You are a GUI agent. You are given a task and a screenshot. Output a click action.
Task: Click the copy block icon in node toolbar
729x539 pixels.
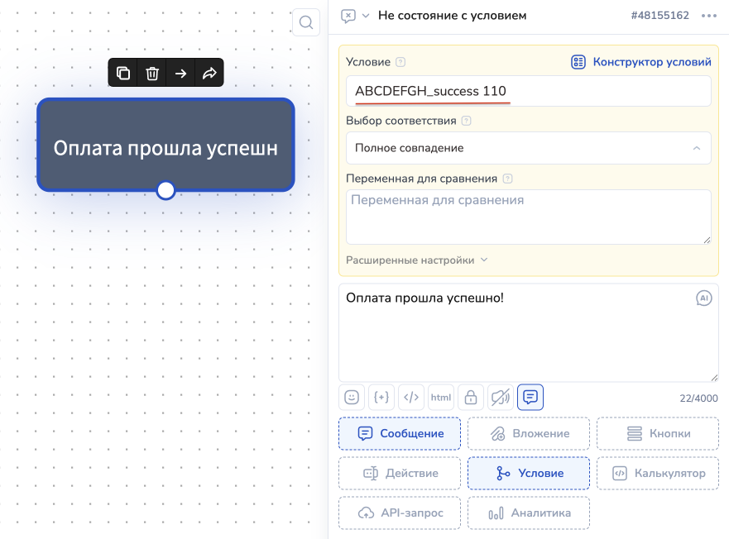(123, 73)
